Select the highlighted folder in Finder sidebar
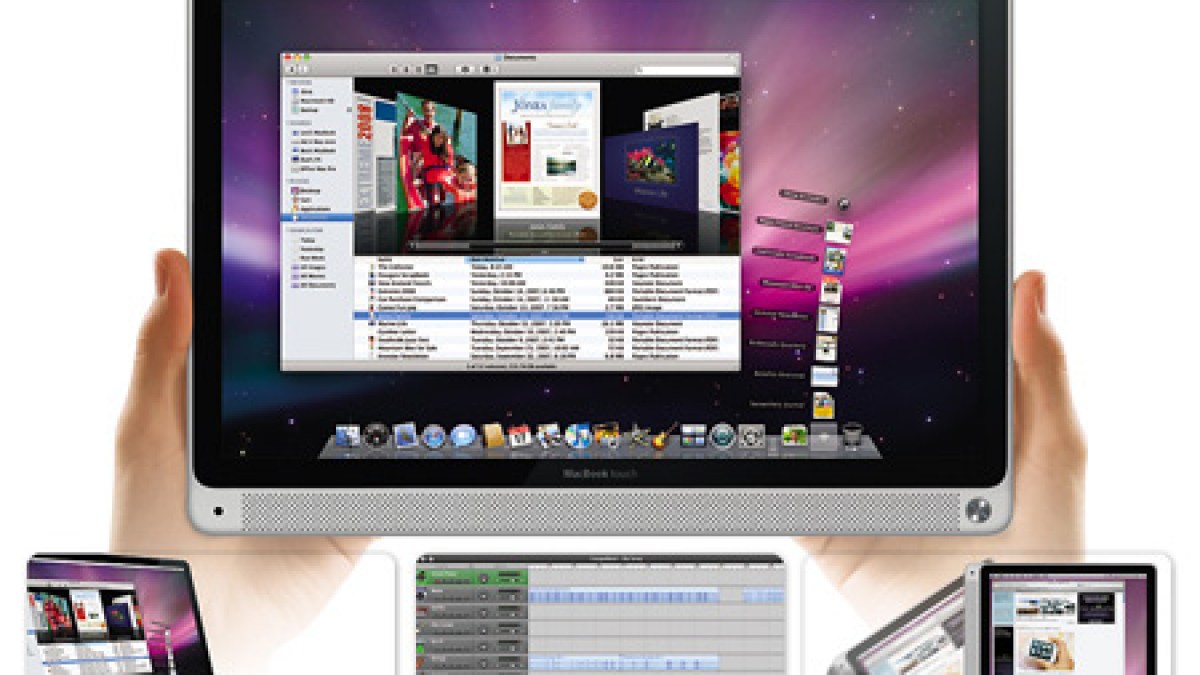 [318, 216]
